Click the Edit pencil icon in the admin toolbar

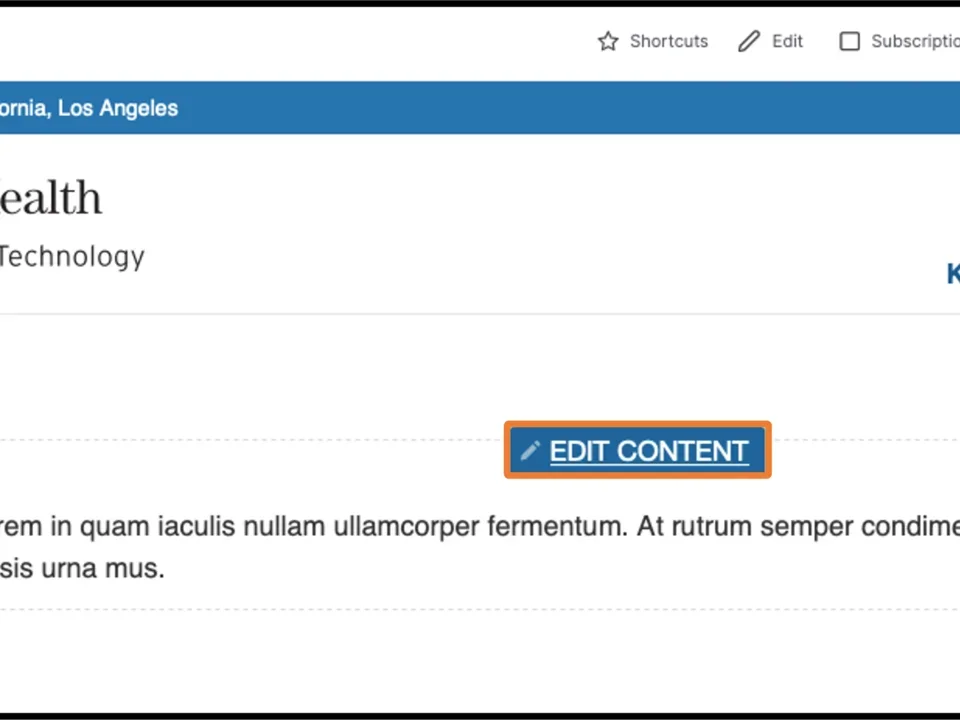pyautogui.click(x=748, y=41)
